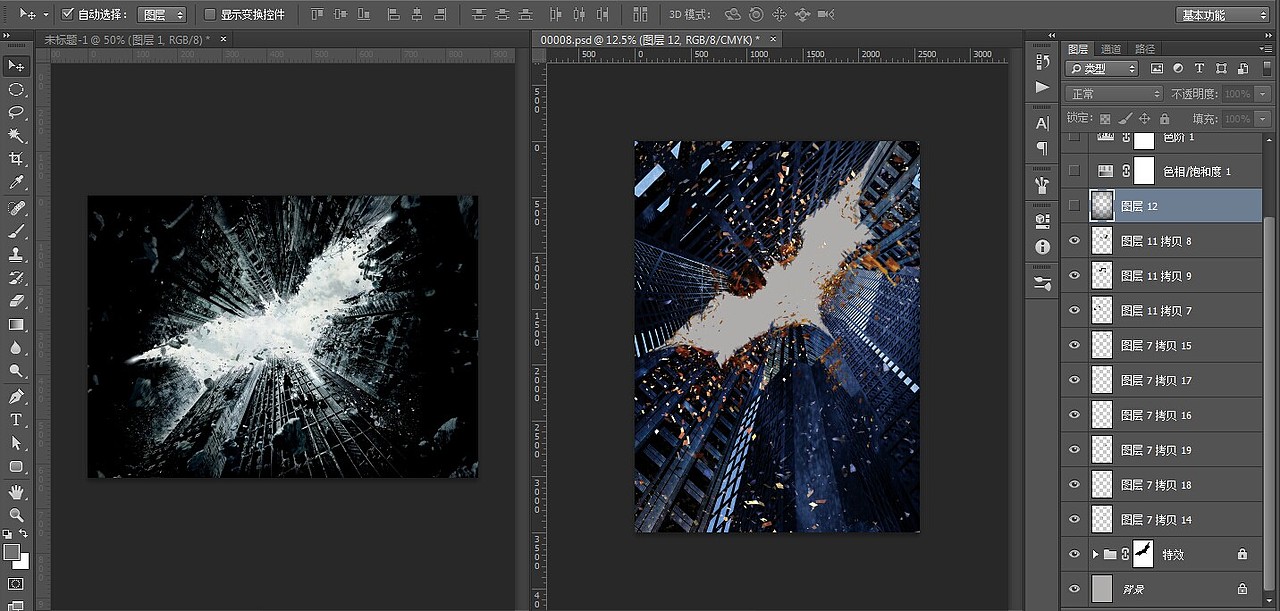
Task: Select the Rounded Rectangle shape tool
Action: [16, 466]
